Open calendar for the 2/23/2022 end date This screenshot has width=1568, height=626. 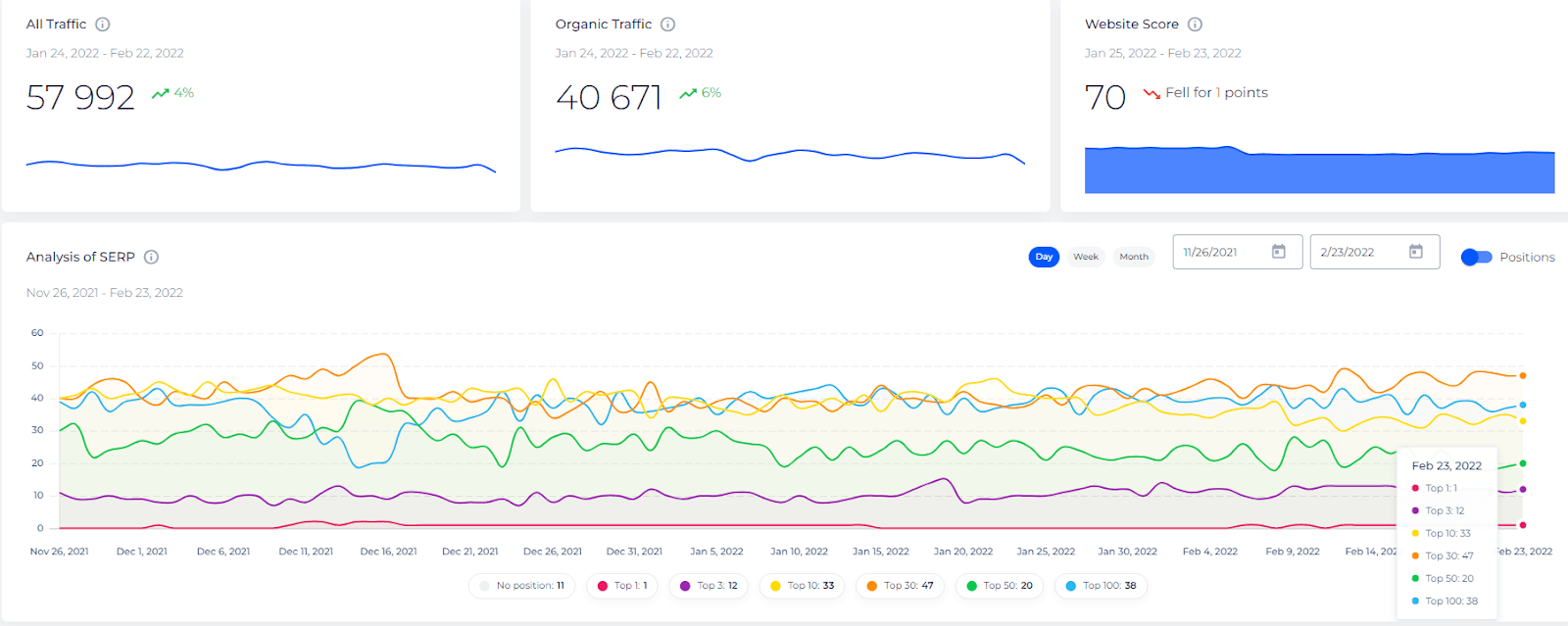1415,252
